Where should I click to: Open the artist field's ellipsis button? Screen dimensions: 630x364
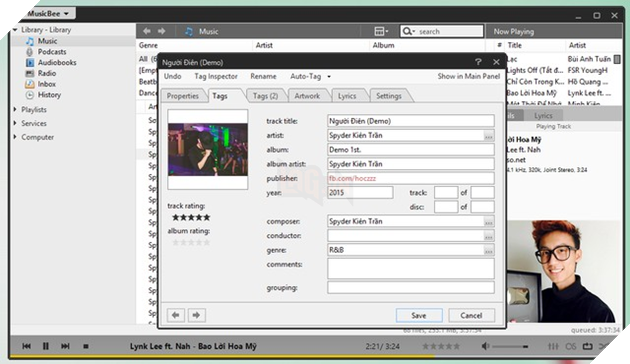click(489, 136)
